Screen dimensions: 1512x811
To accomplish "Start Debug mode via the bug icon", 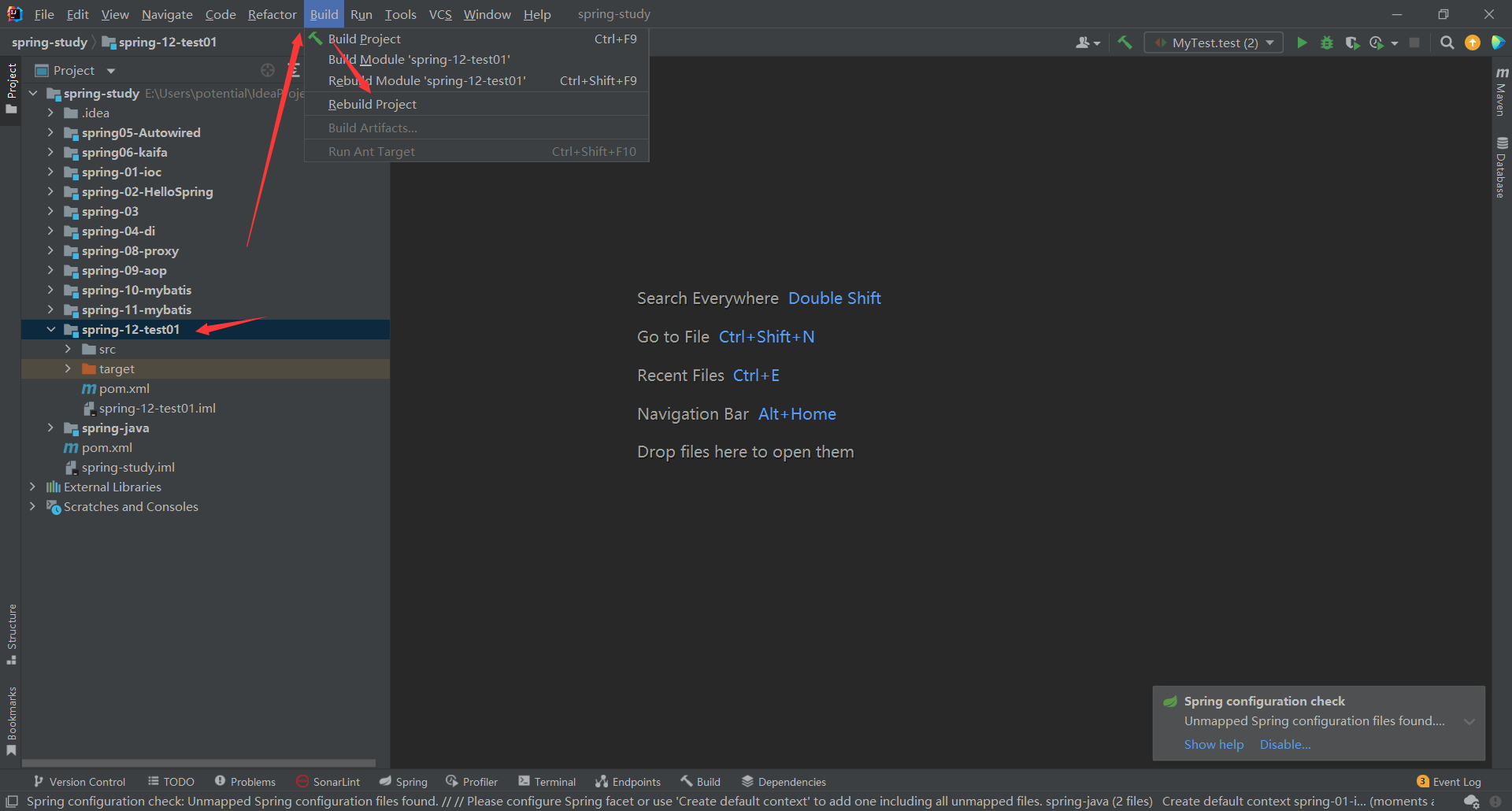I will pyautogui.click(x=1327, y=43).
